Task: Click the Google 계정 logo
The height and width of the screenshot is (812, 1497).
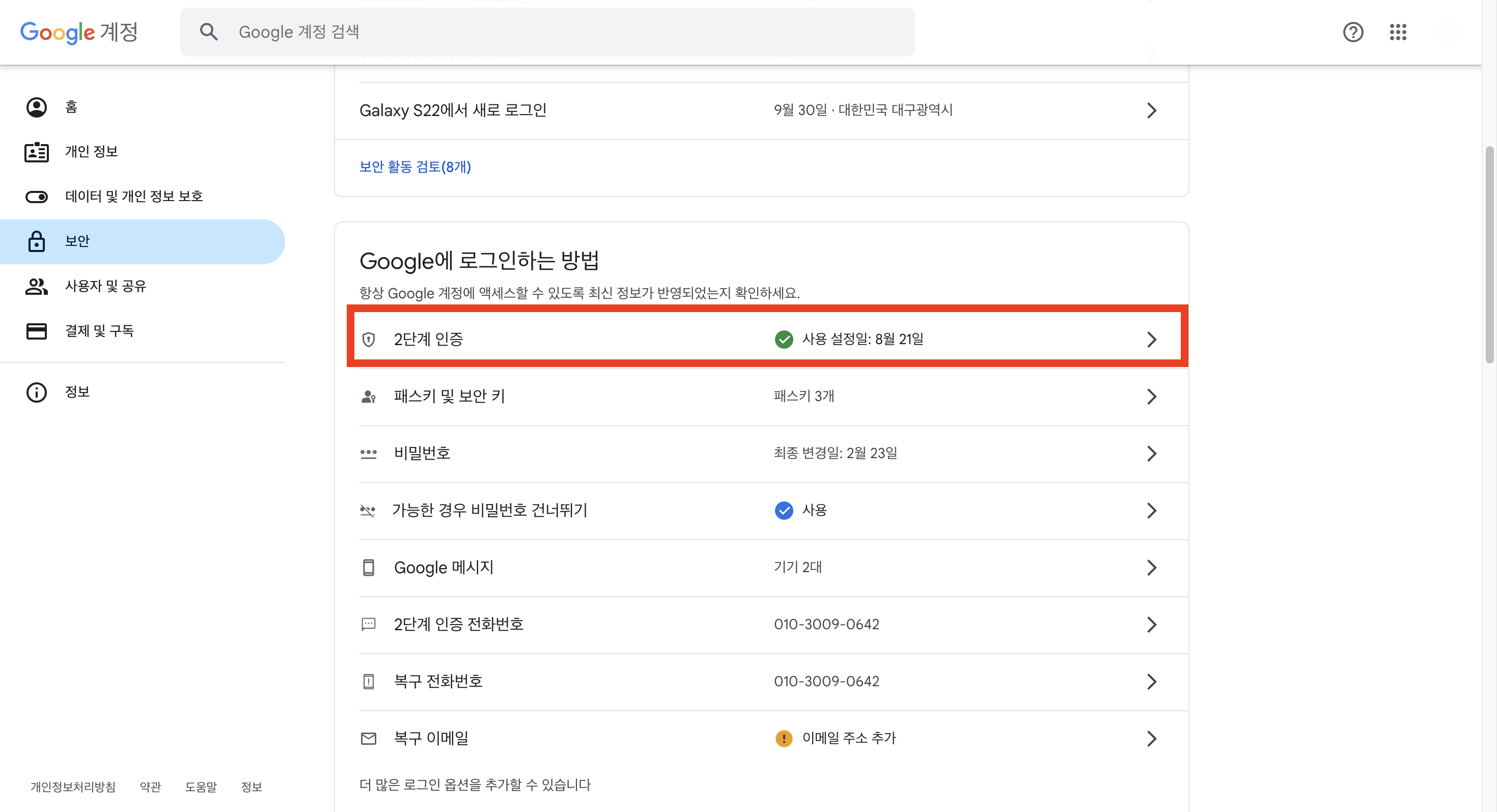Action: [x=79, y=32]
